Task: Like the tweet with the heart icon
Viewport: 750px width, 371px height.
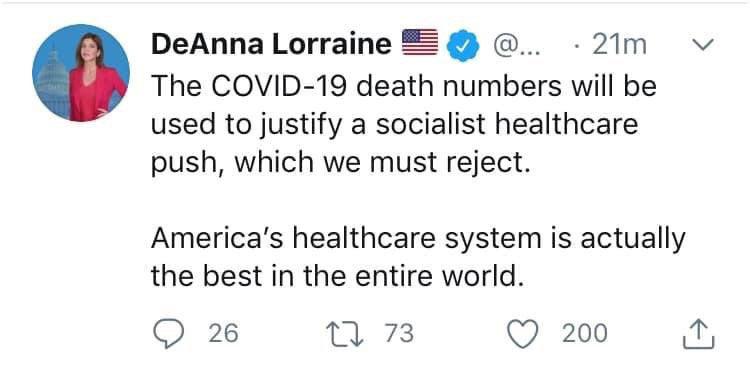Action: tap(524, 334)
